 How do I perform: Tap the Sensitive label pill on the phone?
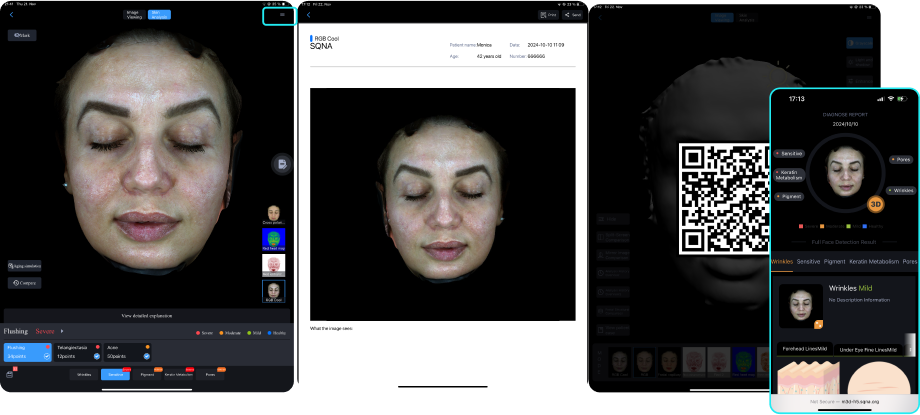pos(789,153)
